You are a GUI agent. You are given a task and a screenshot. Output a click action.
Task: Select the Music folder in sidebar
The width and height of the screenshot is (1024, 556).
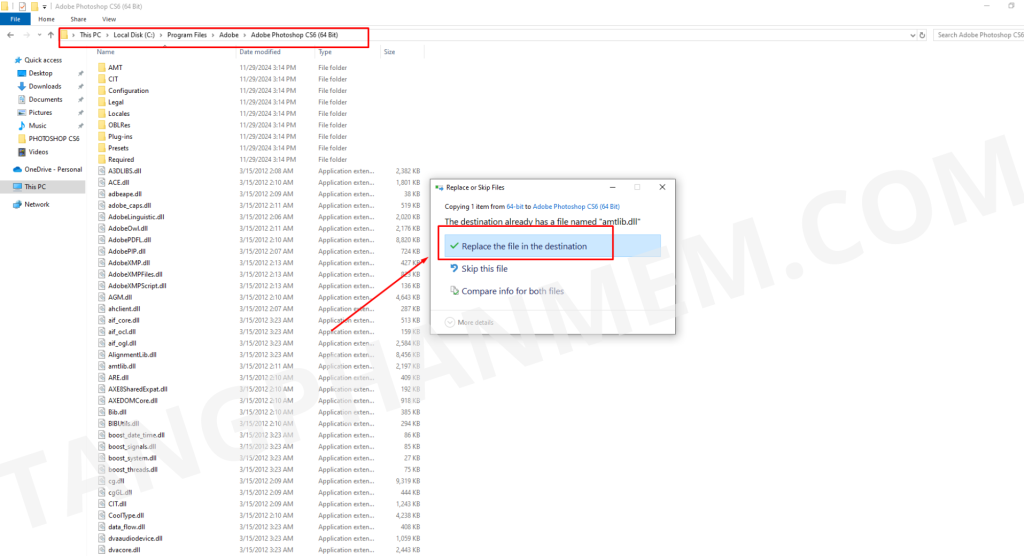(37, 125)
